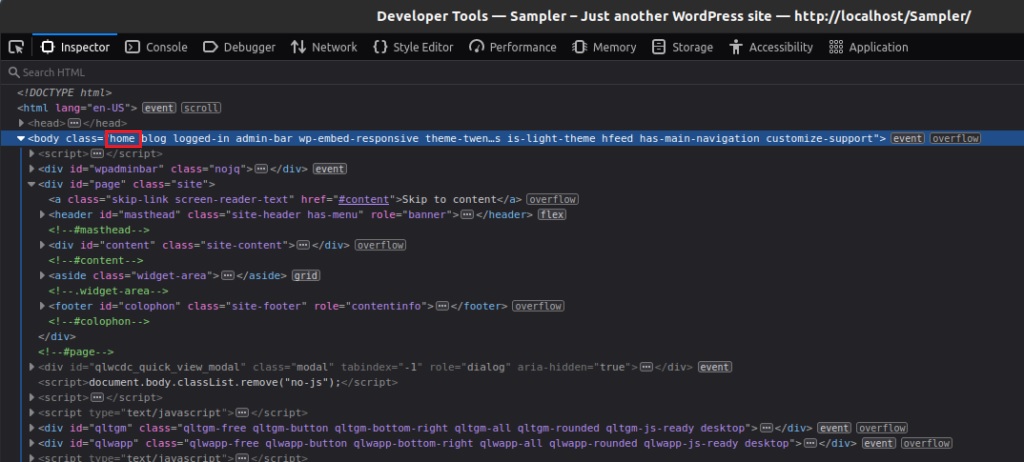Screen dimensions: 1024x462
Task: Click the event badge on body row
Action: (x=908, y=139)
